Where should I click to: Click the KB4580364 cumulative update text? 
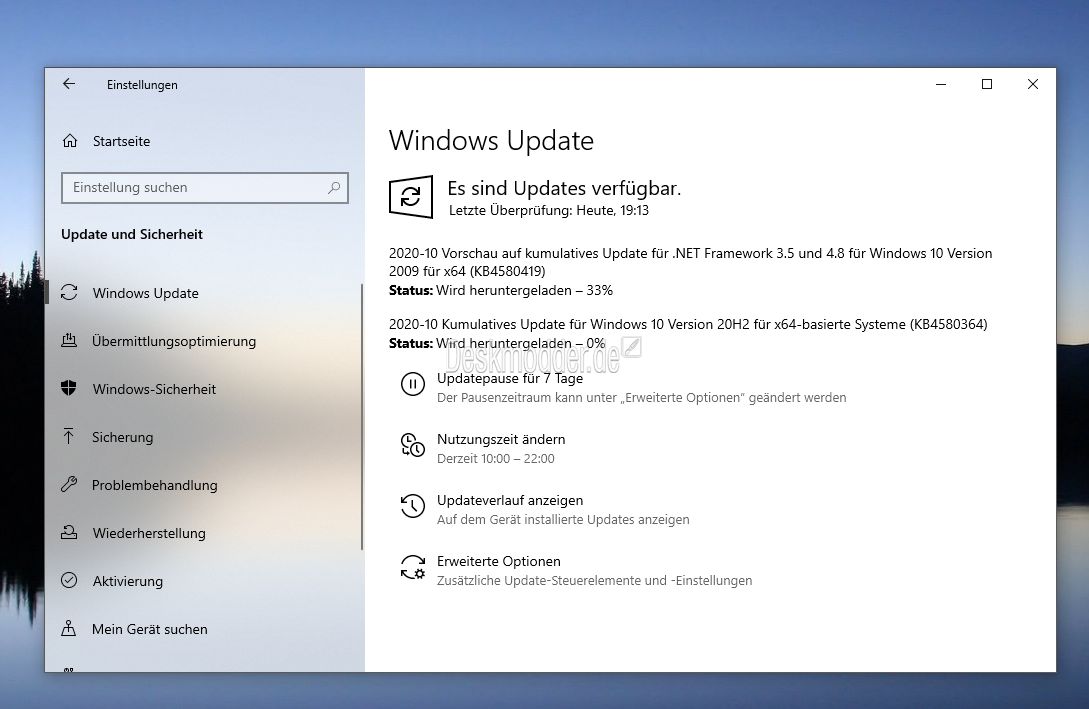coord(688,324)
